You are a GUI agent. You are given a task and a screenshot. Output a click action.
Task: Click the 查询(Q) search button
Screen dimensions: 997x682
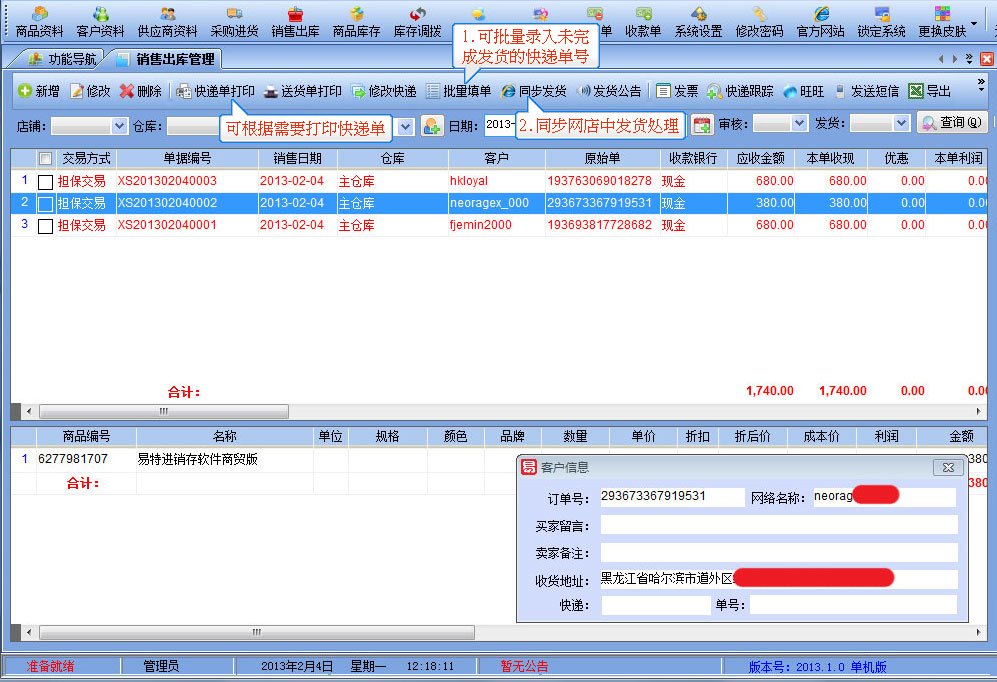point(951,122)
